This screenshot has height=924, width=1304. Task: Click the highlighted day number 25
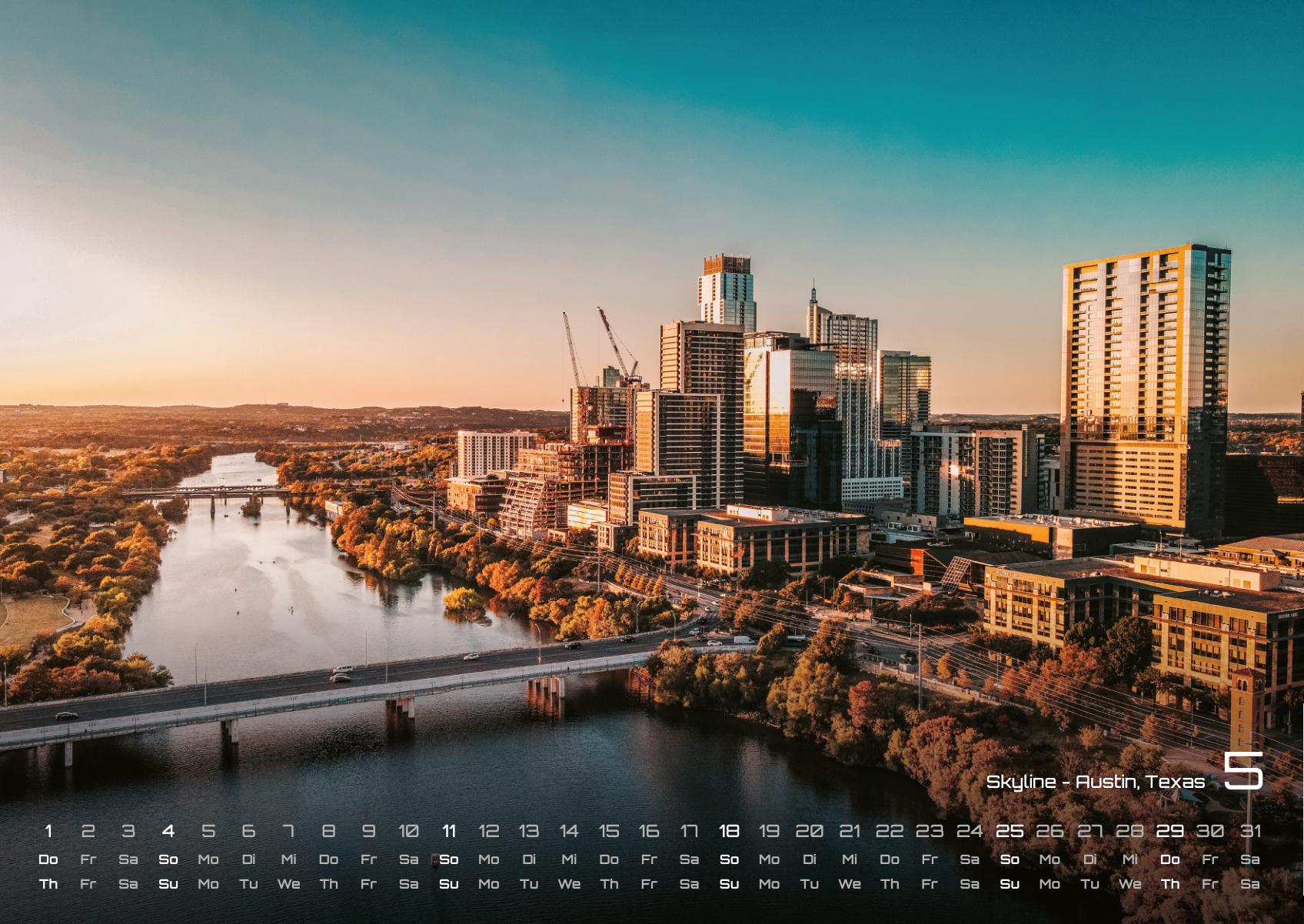tap(1010, 831)
